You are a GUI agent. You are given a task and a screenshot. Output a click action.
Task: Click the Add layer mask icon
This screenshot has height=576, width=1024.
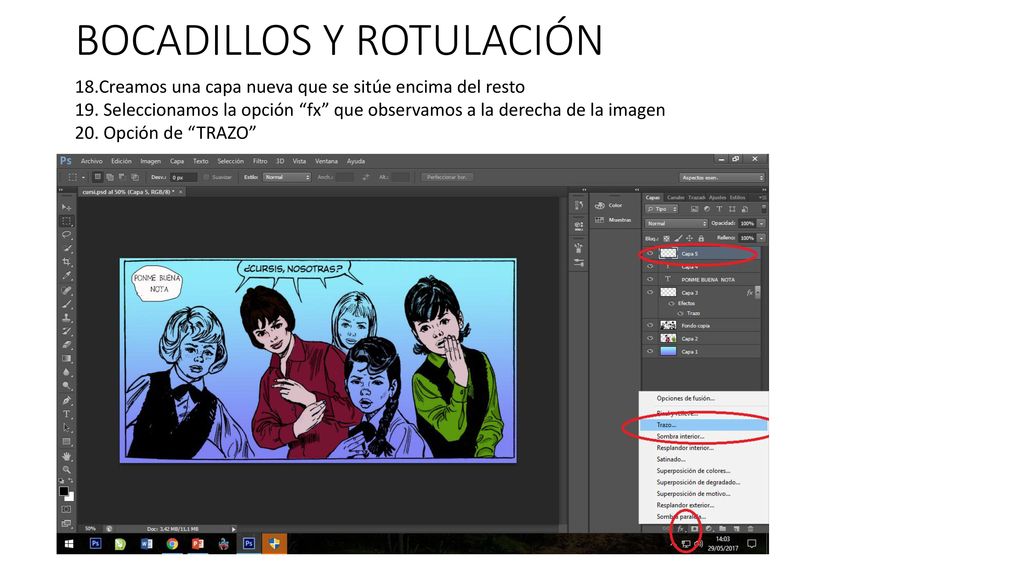pyautogui.click(x=694, y=529)
